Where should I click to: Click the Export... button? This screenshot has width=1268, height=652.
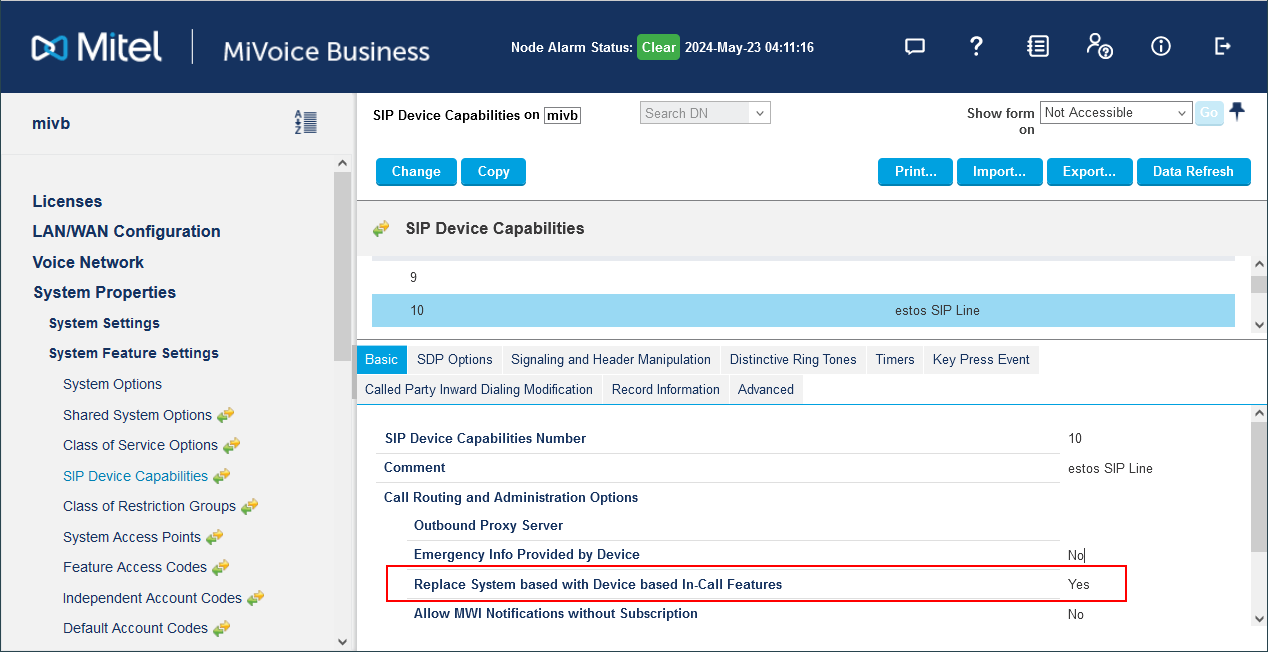tap(1089, 172)
